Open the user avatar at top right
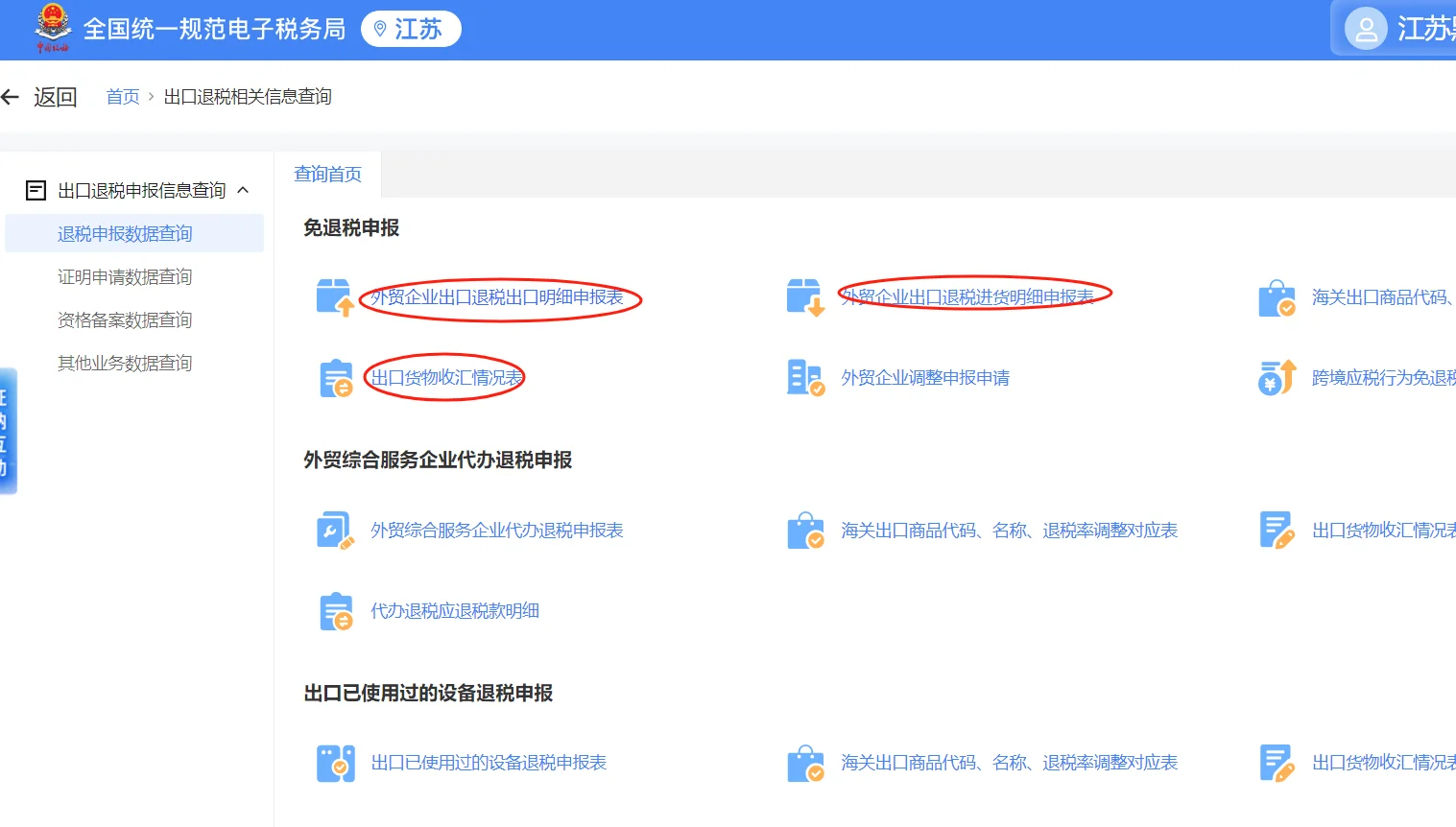Image resolution: width=1456 pixels, height=827 pixels. click(x=1365, y=28)
